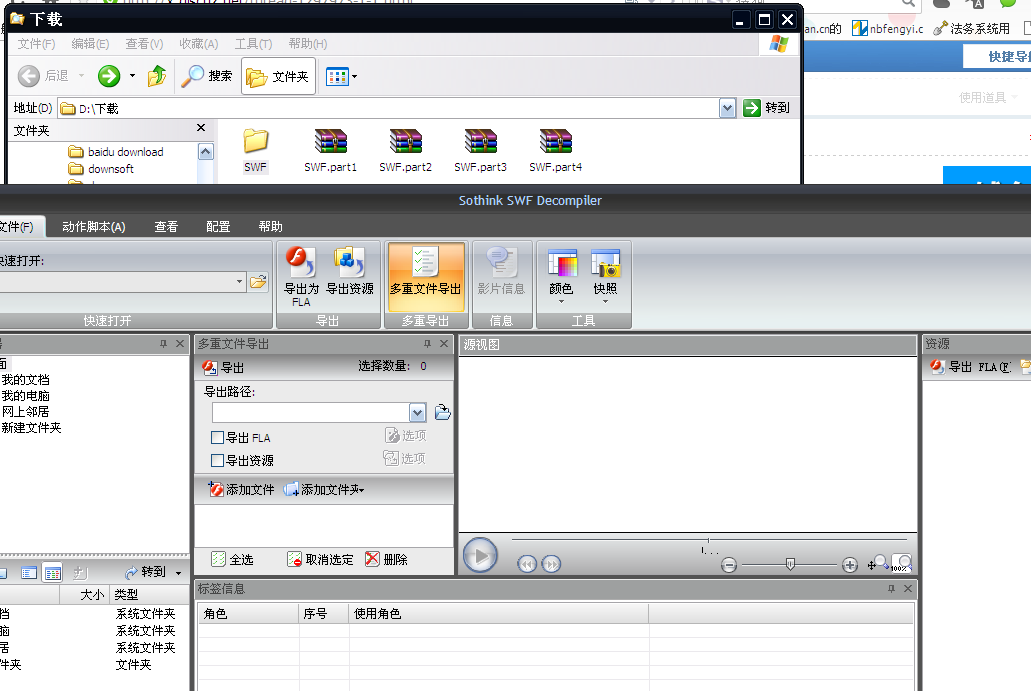Open 编辑(E) menu in 下载 window
Screen dimensions: 1031x691
point(90,44)
